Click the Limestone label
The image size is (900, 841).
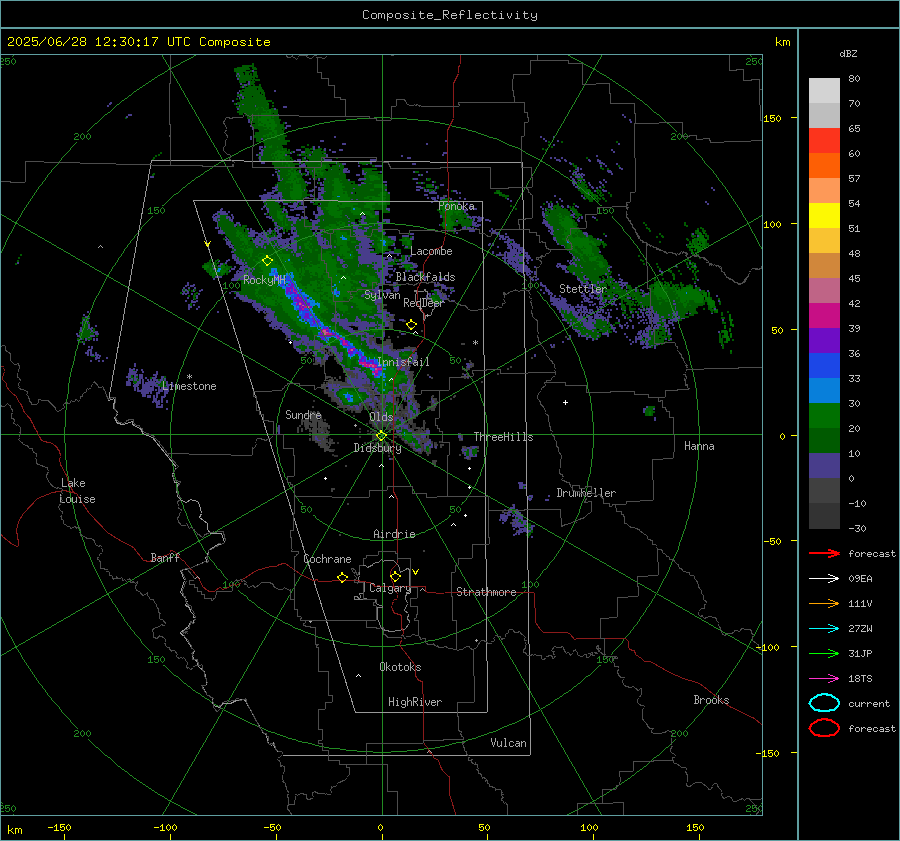click(189, 386)
